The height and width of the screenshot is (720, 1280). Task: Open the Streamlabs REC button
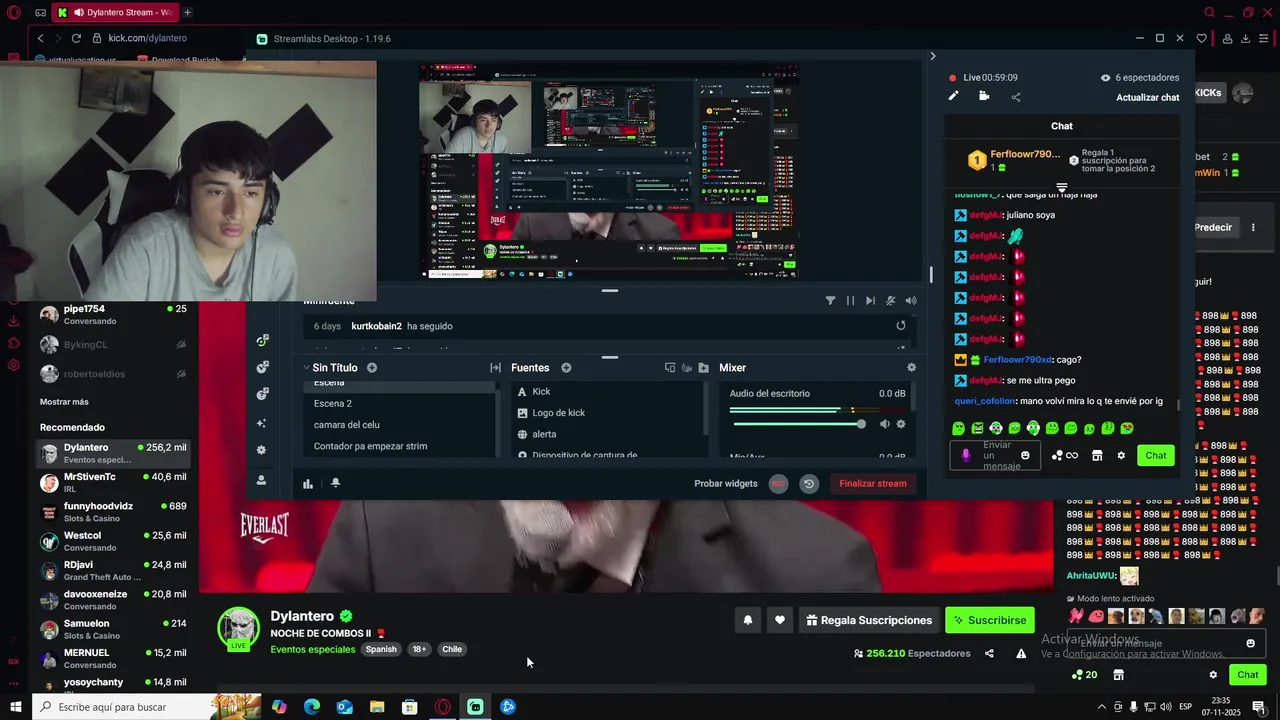[778, 484]
